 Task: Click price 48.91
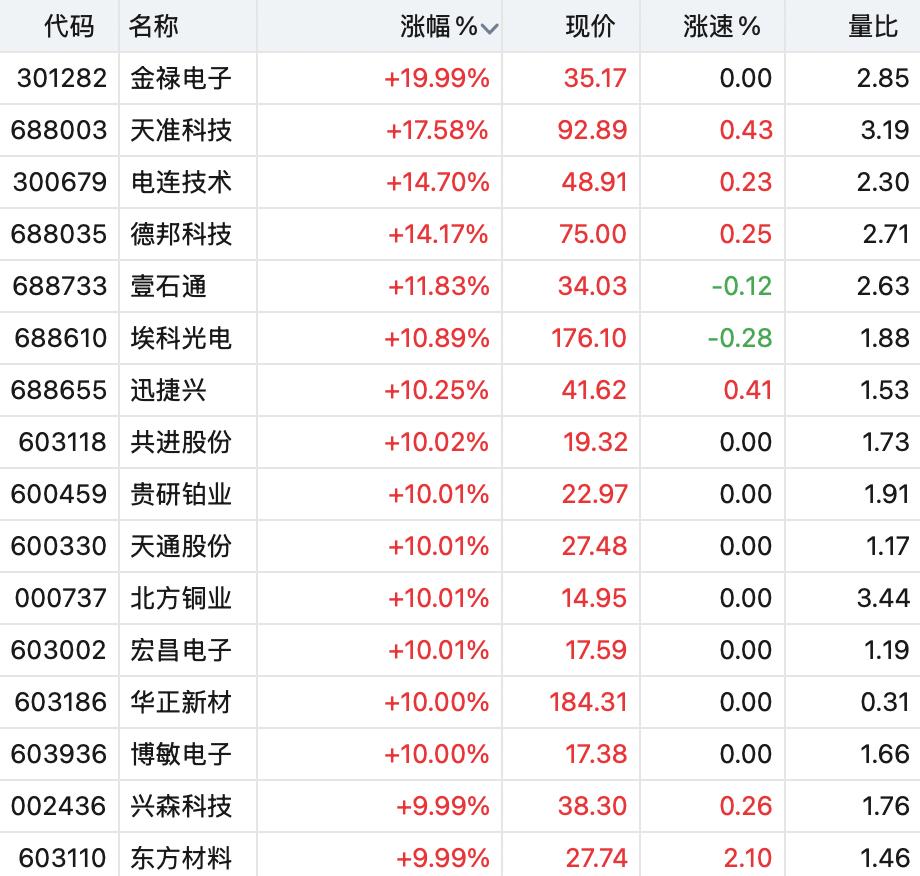pyautogui.click(x=594, y=182)
